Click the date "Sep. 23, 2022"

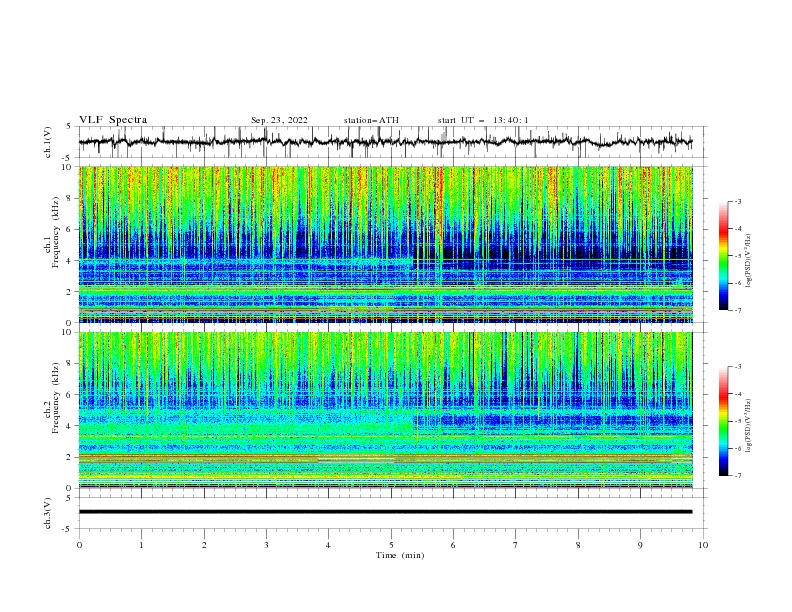coord(279,120)
